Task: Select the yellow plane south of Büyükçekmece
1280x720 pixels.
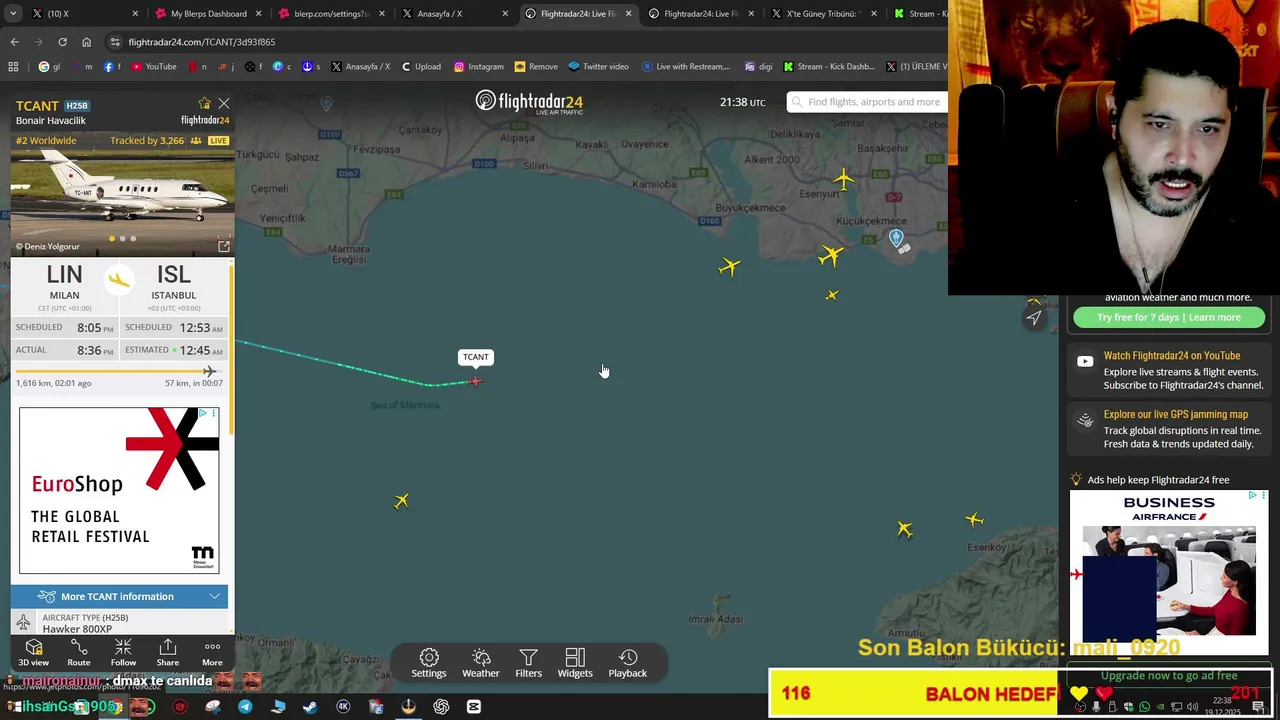Action: (730, 266)
